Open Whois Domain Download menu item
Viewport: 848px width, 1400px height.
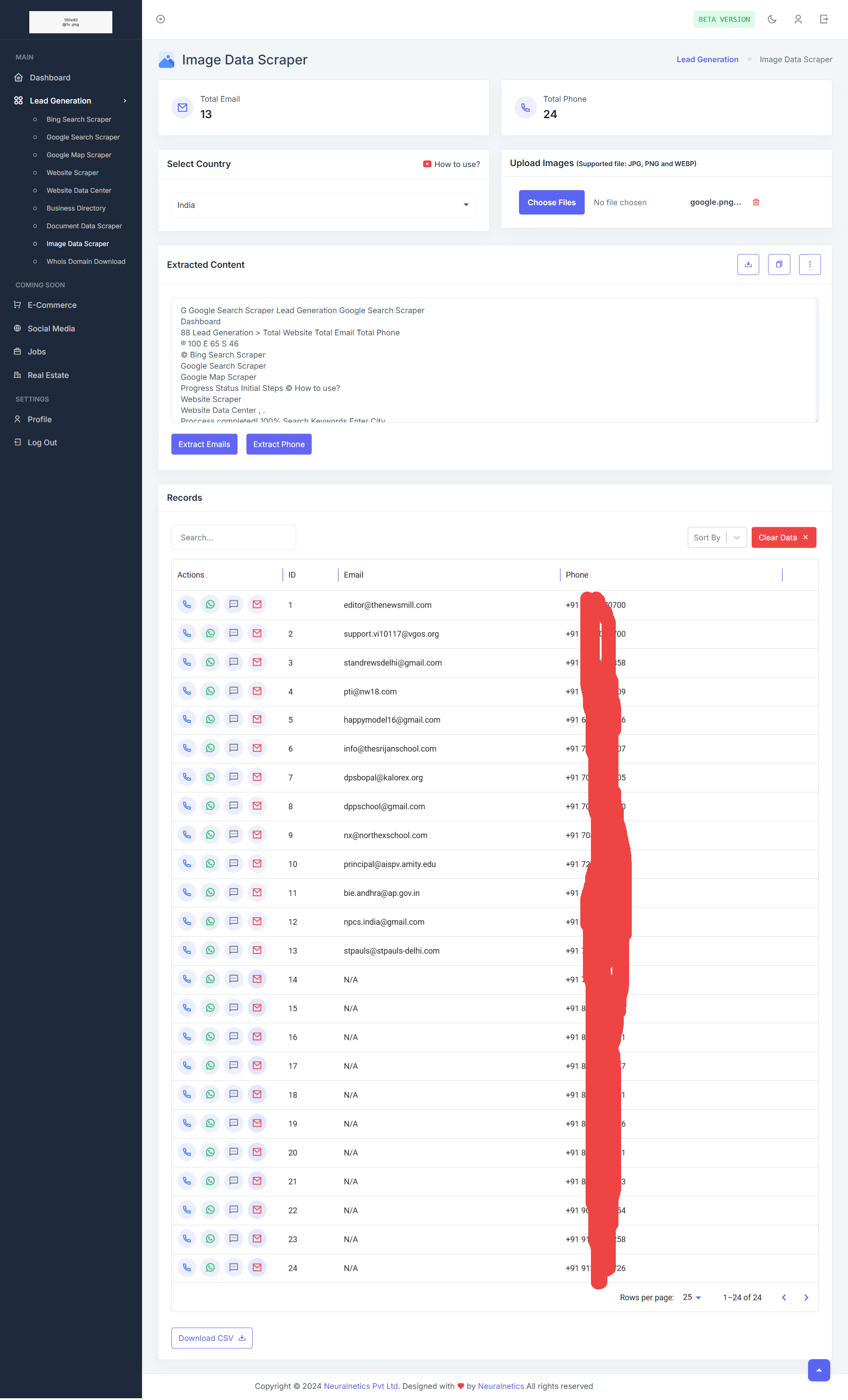tap(86, 261)
